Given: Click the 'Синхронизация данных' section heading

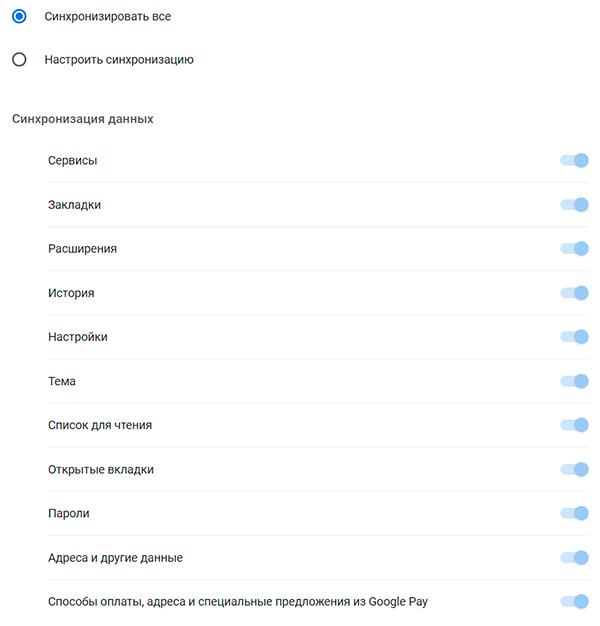Looking at the screenshot, I should point(83,119).
